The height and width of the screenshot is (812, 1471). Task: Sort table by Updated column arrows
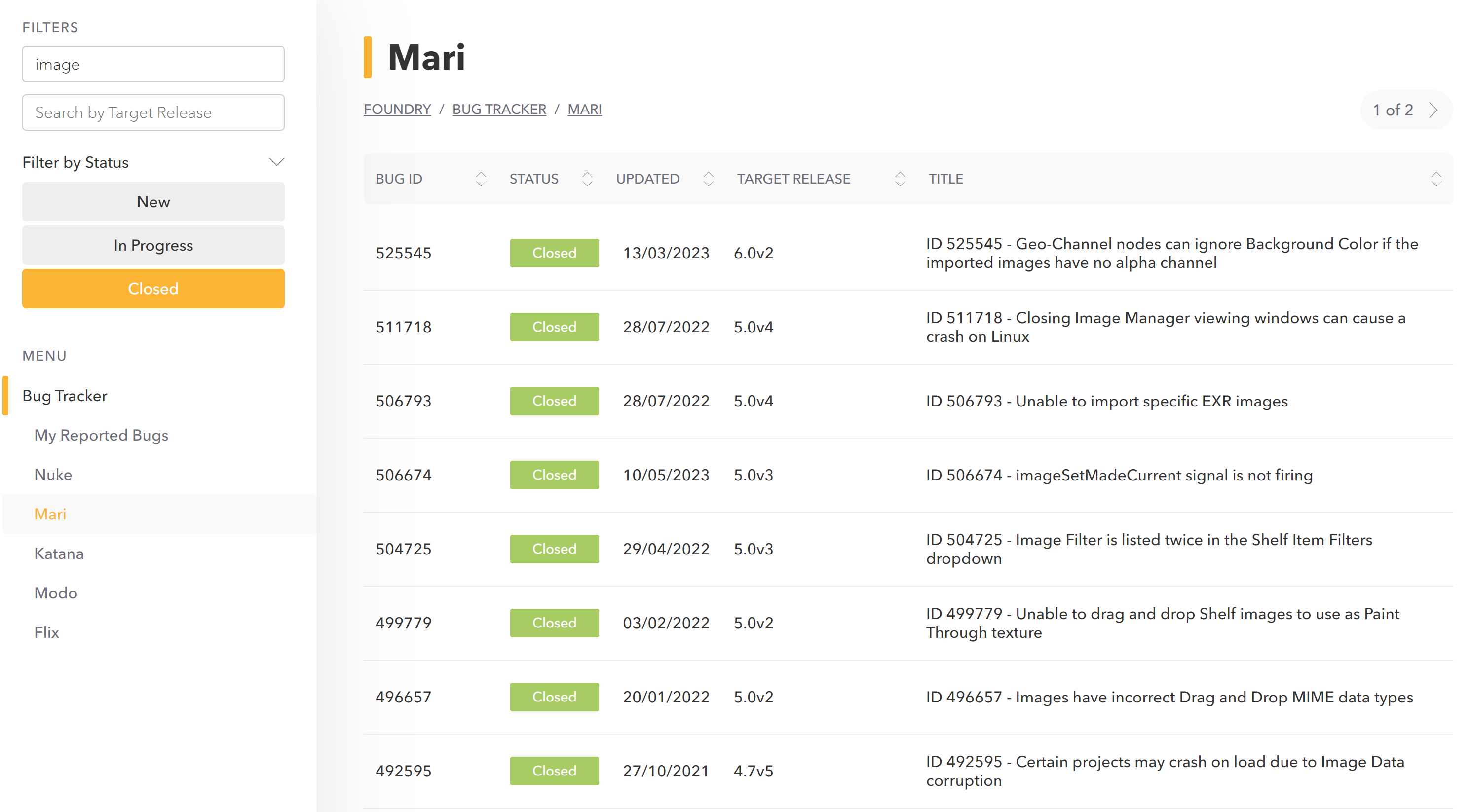[708, 179]
